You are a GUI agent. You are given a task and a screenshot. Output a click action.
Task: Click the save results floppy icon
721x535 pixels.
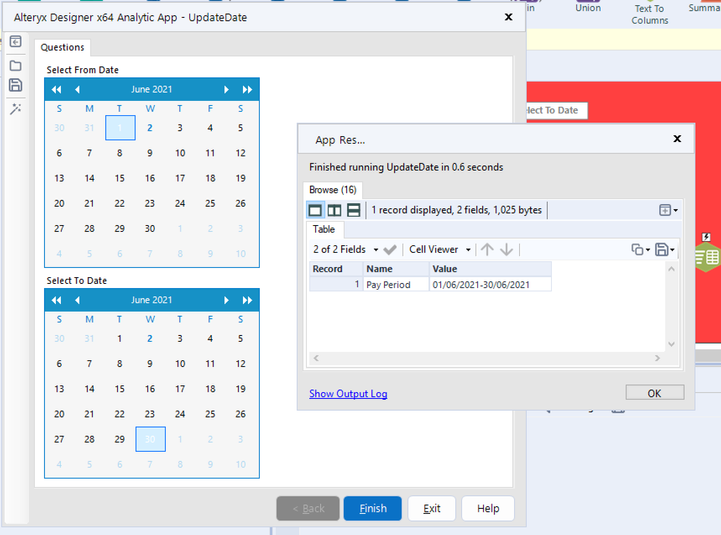662,249
